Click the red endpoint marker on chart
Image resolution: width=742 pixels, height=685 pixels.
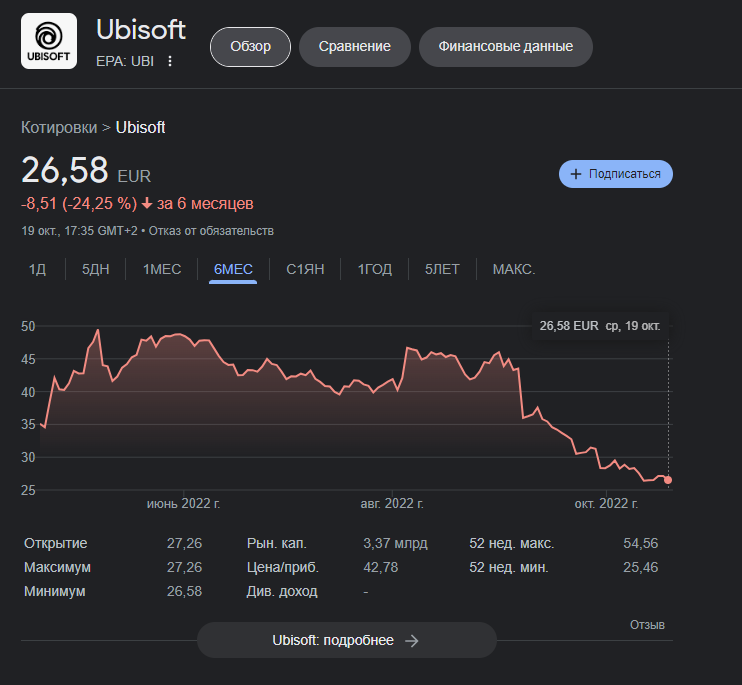pos(668,480)
